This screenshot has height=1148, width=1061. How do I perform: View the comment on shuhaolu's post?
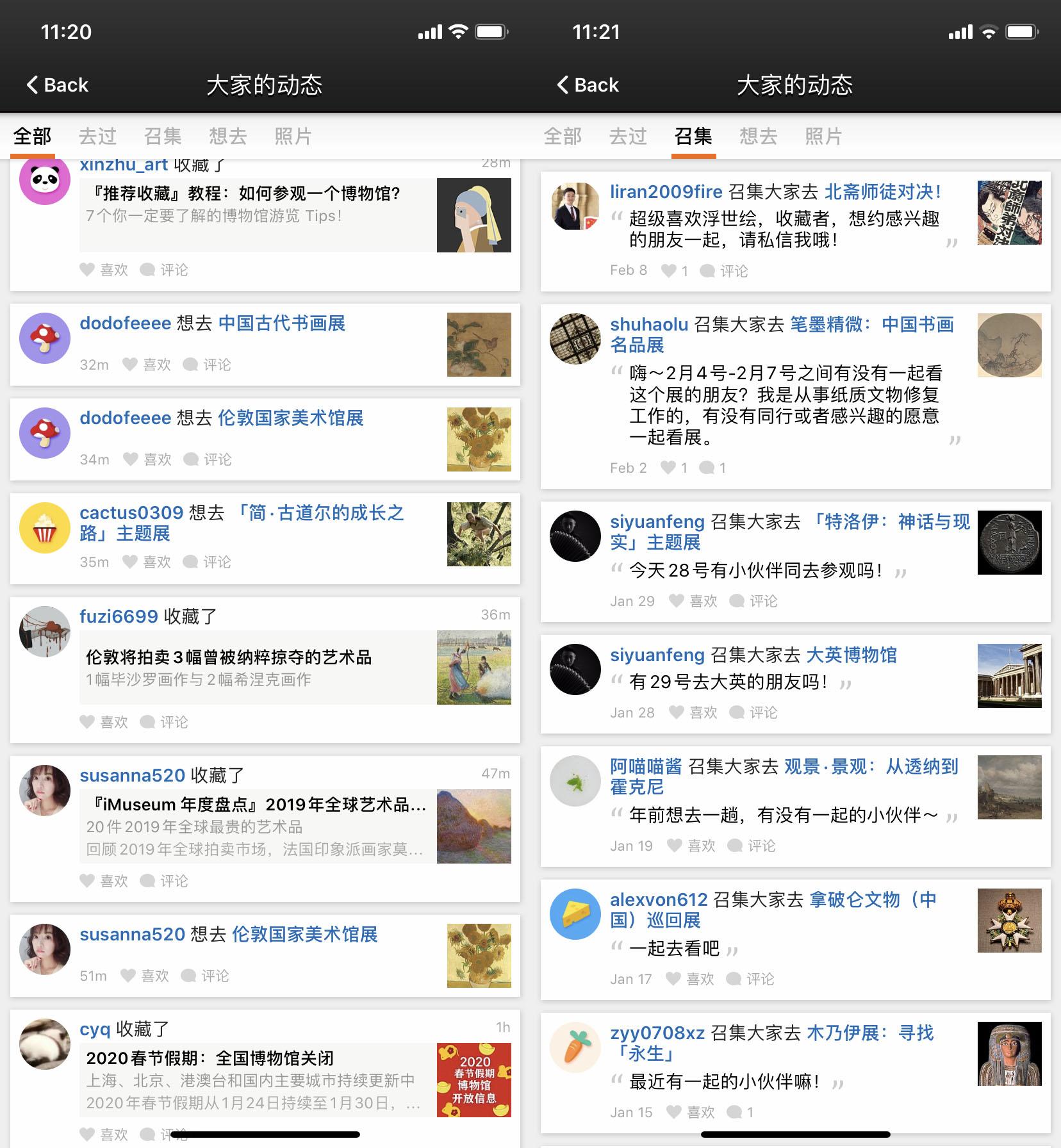click(712, 468)
